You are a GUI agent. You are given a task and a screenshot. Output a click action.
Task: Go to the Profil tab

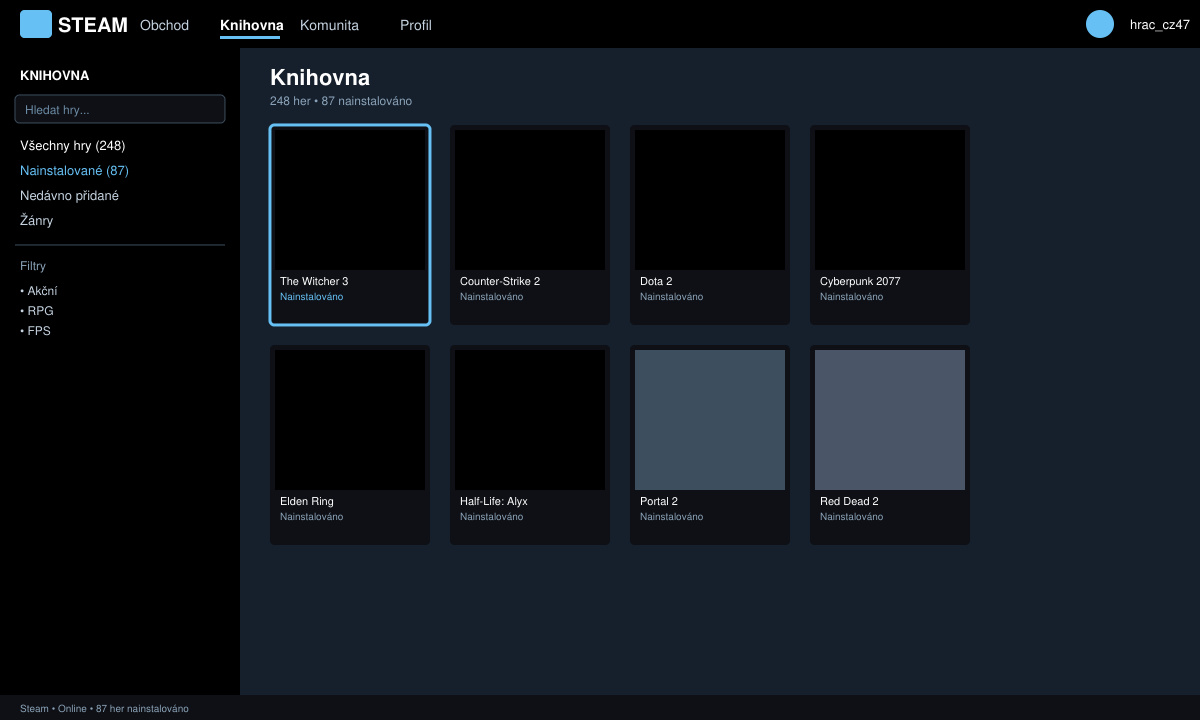click(x=416, y=25)
